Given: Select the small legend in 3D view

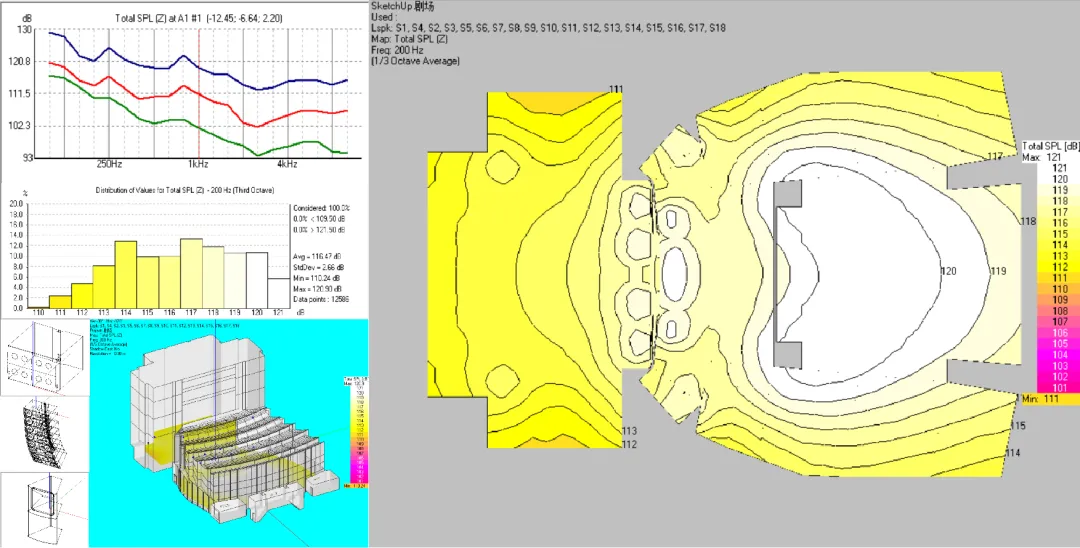Looking at the screenshot, I should point(355,433).
